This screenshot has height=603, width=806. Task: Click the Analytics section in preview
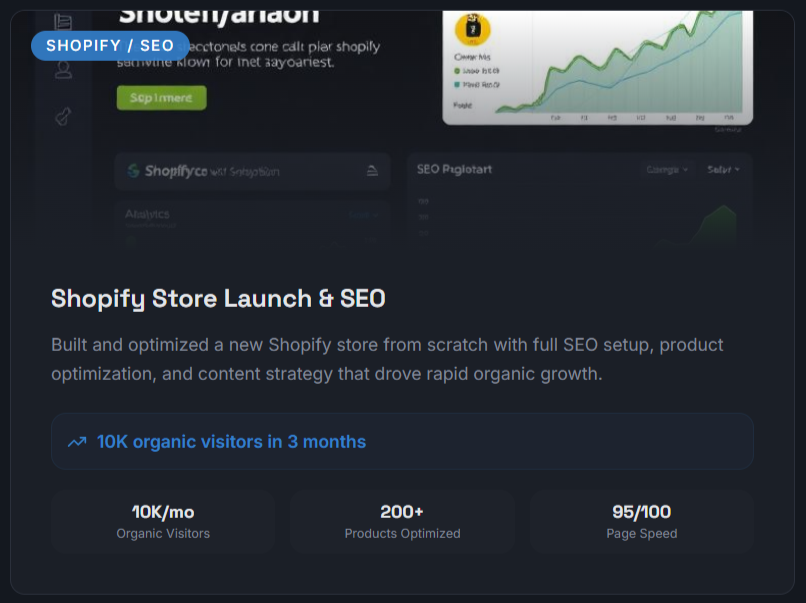(147, 214)
